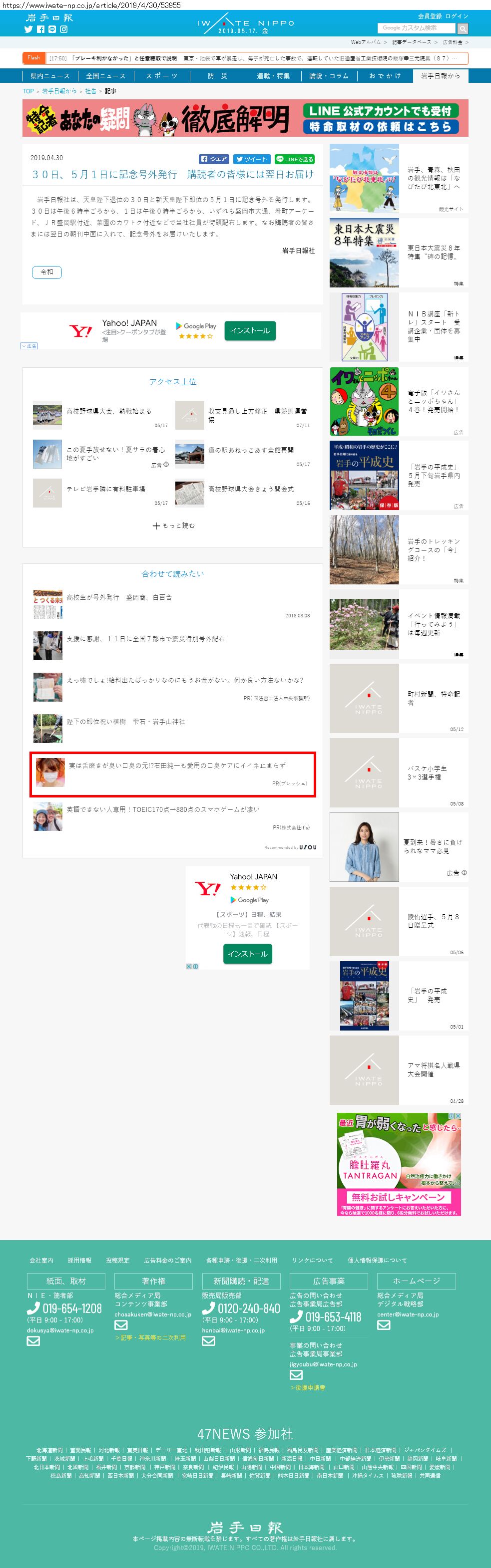Share the article via the Facebook シェア button
The image size is (491, 1568).
(214, 159)
